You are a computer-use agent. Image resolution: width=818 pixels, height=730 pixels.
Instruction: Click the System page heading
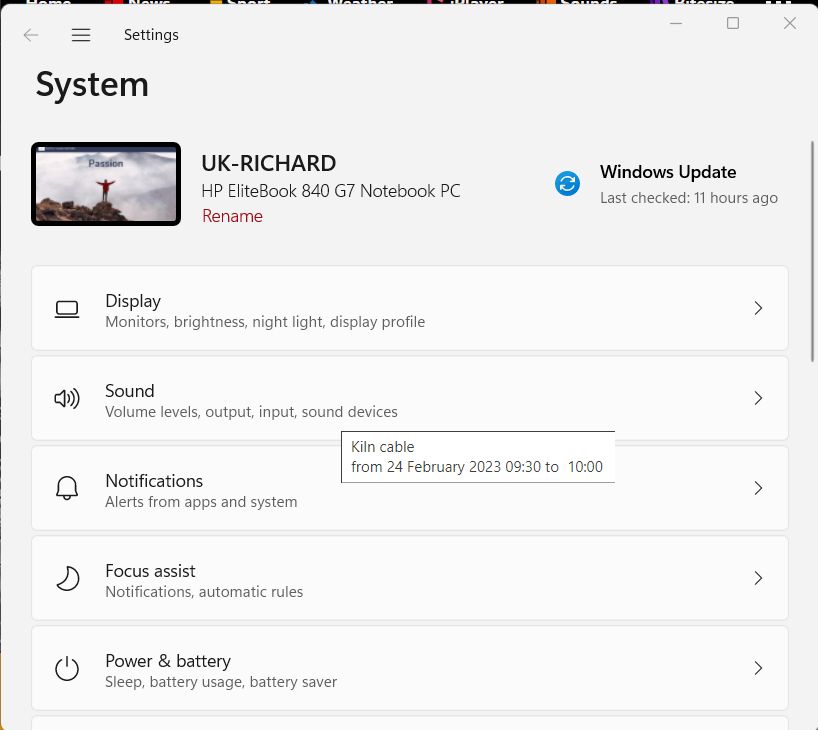point(92,85)
